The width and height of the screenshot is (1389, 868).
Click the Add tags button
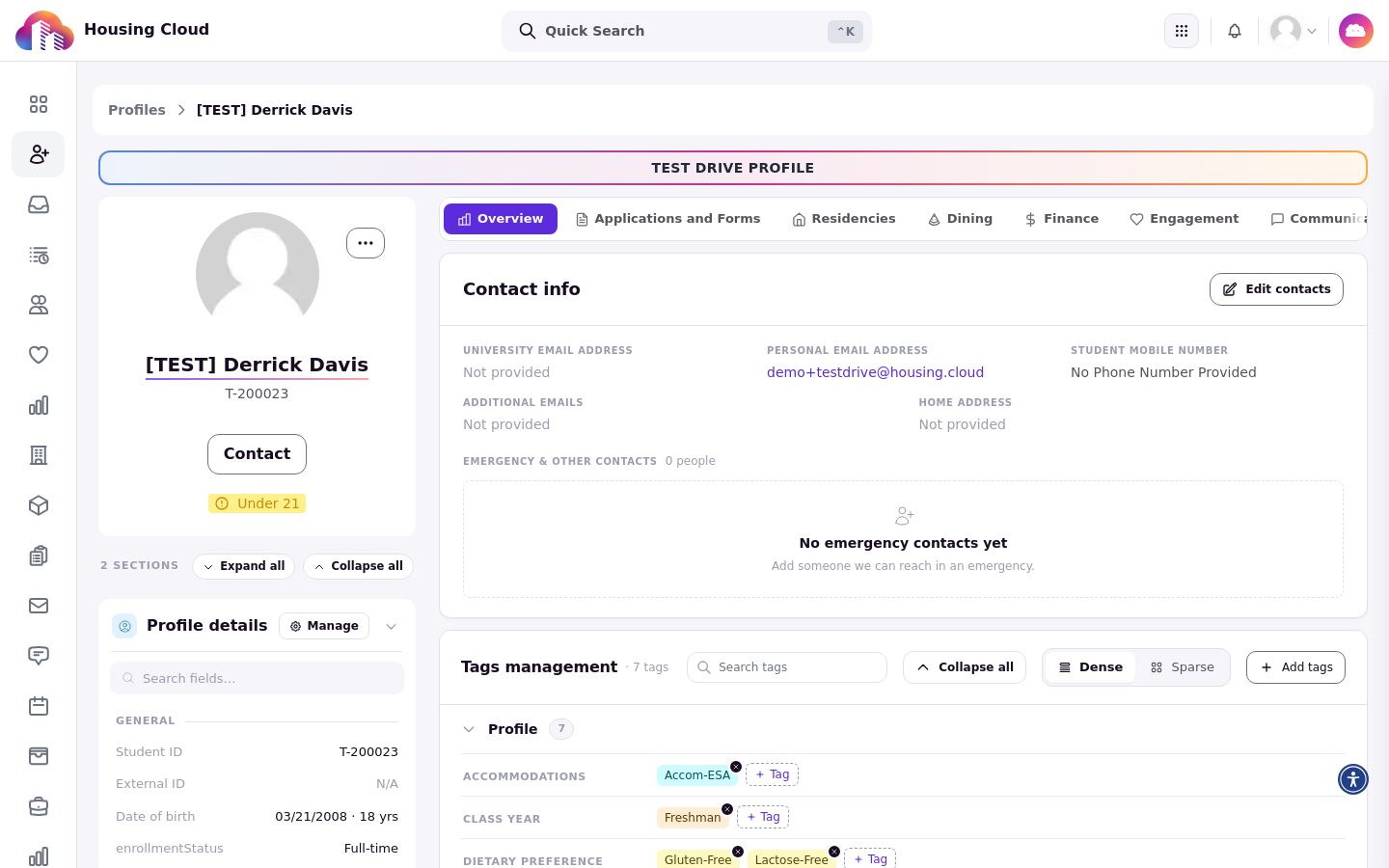(1295, 667)
